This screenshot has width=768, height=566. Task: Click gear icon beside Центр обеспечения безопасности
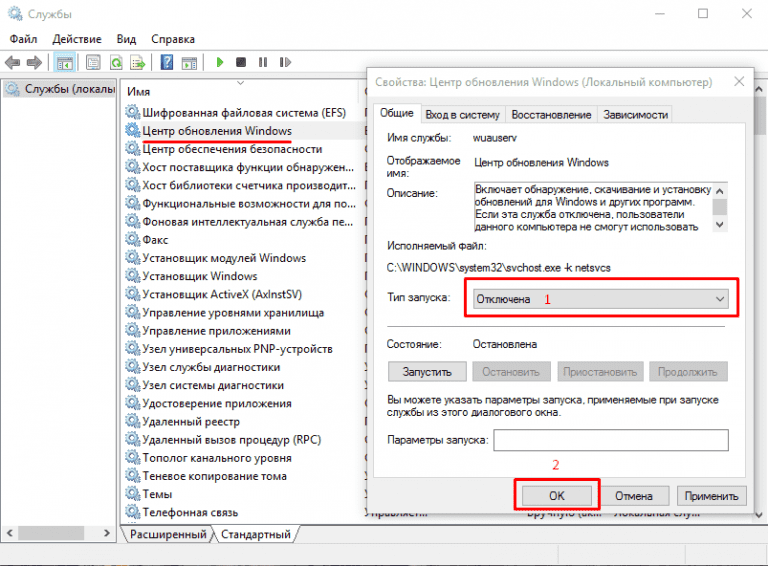pyautogui.click(x=133, y=148)
